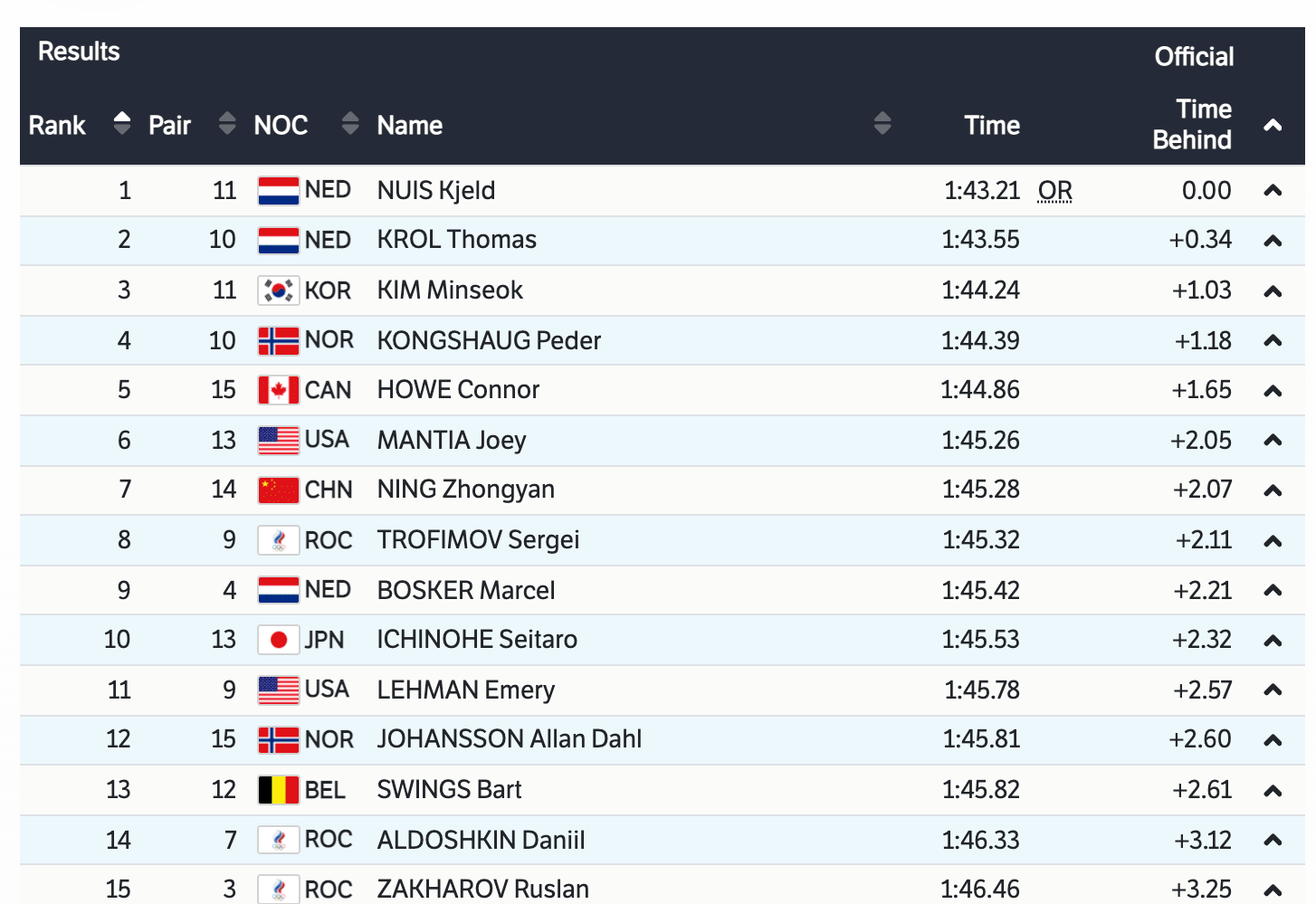The image size is (1316, 904).
Task: Sort results by Pair column arrows
Action: coord(227,123)
